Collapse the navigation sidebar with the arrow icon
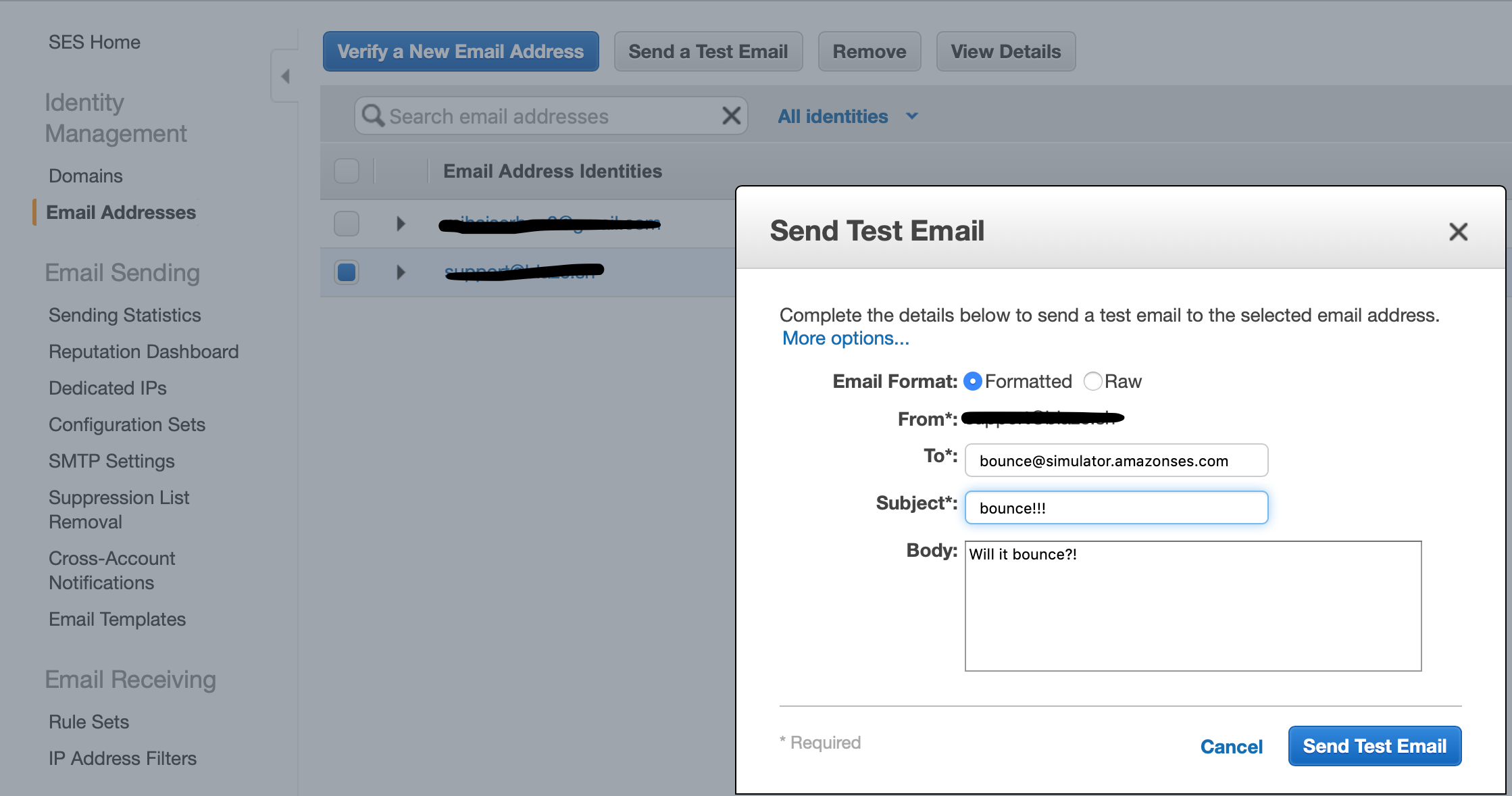This screenshot has height=796, width=1512. [x=284, y=76]
